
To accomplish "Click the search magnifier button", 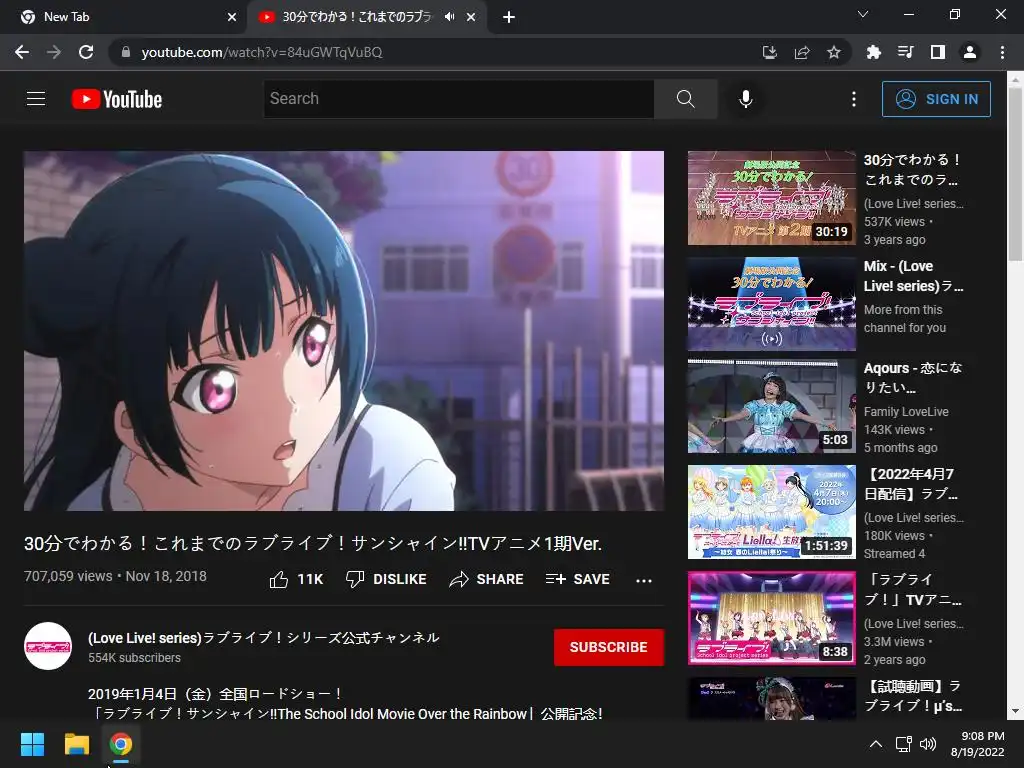I will tap(685, 99).
